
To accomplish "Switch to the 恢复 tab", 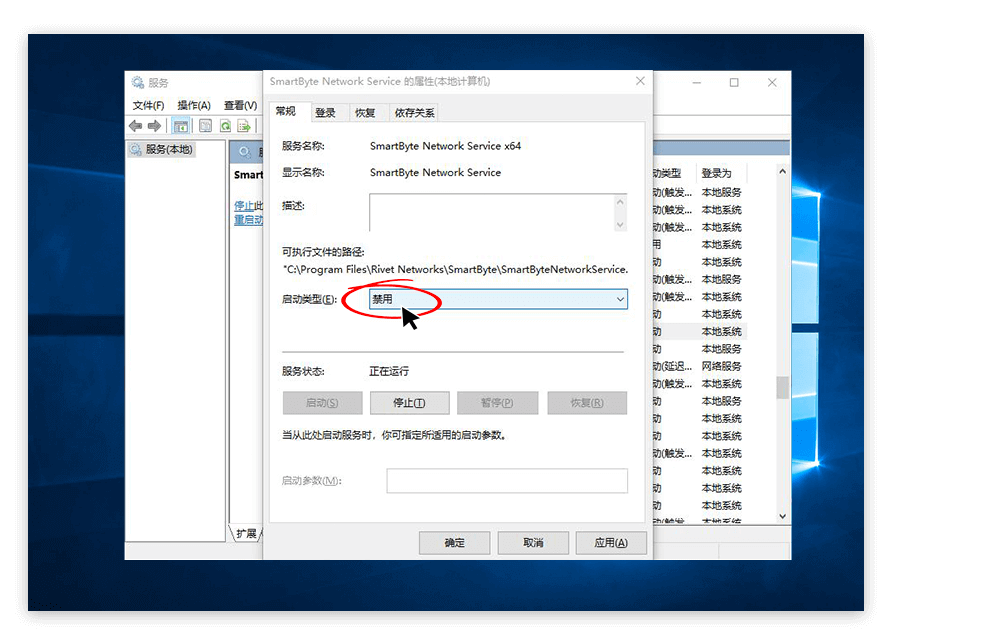I will coord(367,112).
